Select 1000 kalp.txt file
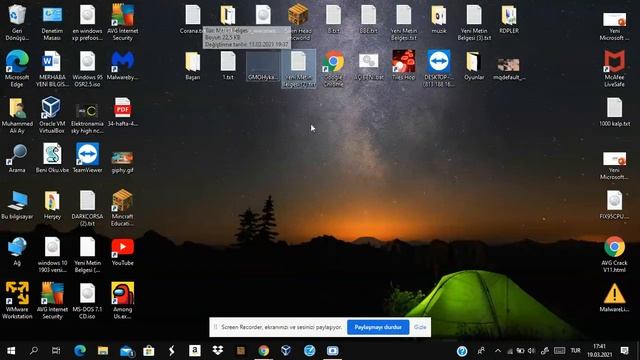This screenshot has height=360, width=640. pos(614,112)
